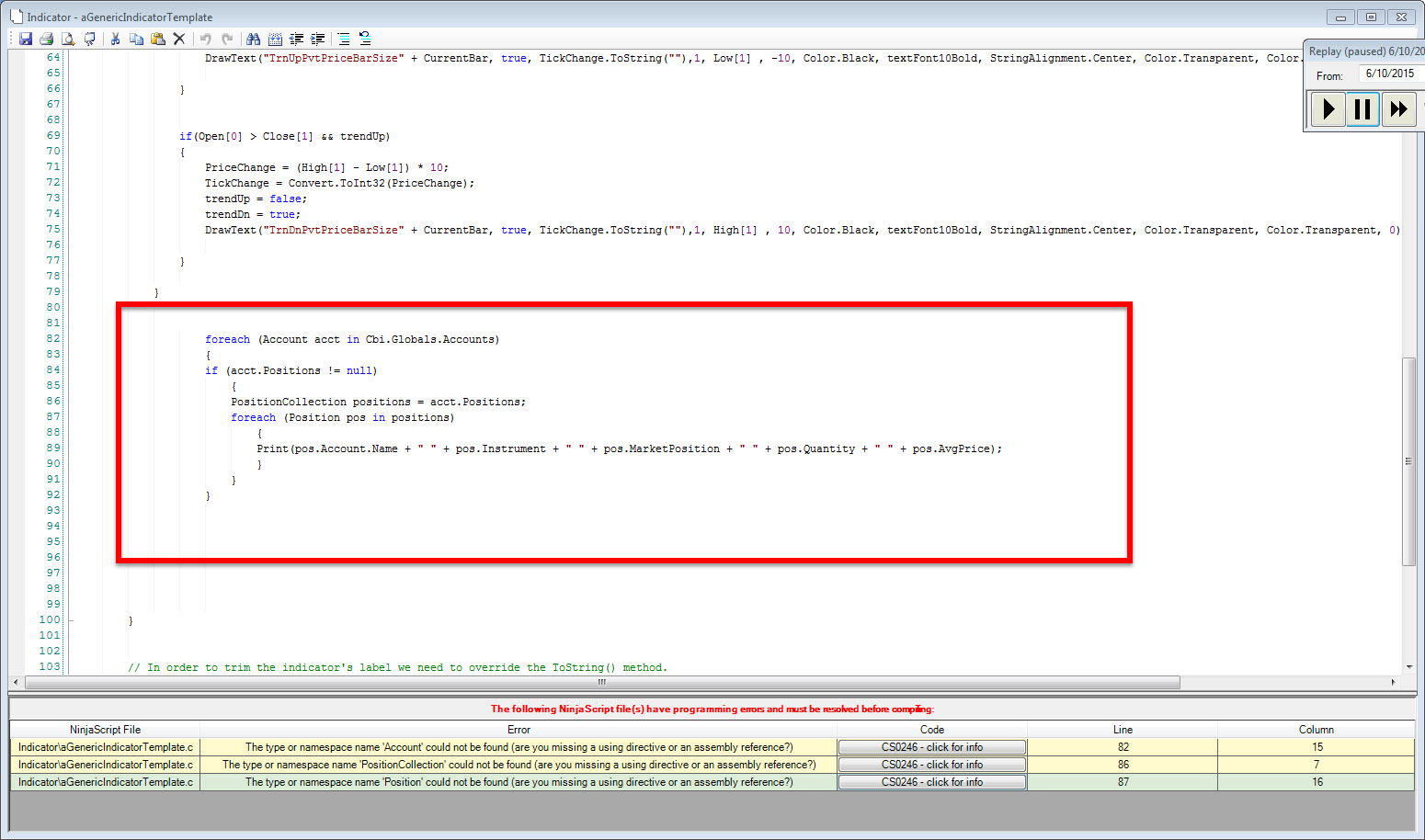This screenshot has height=840, width=1425.
Task: Comment out the selected lines
Action: coord(344,39)
